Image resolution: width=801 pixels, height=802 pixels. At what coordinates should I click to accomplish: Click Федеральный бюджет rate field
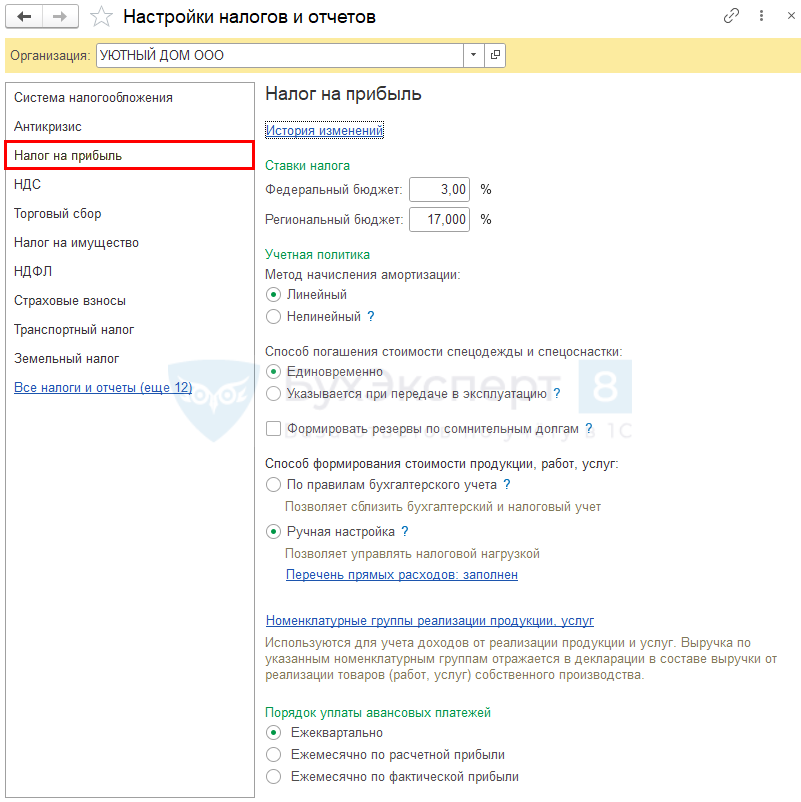[439, 190]
